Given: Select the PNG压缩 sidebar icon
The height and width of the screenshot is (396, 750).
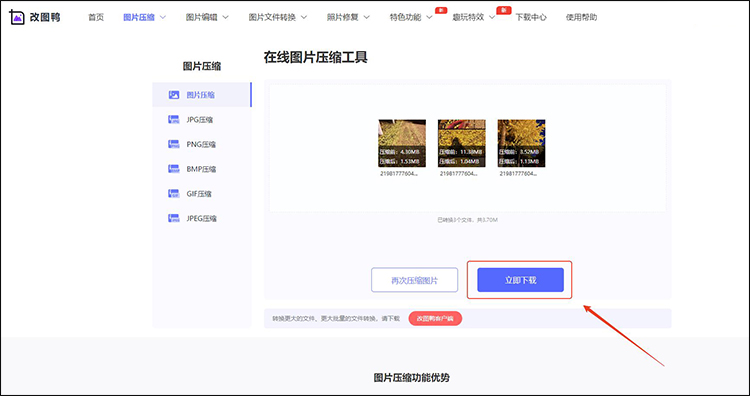Looking at the screenshot, I should (x=174, y=144).
